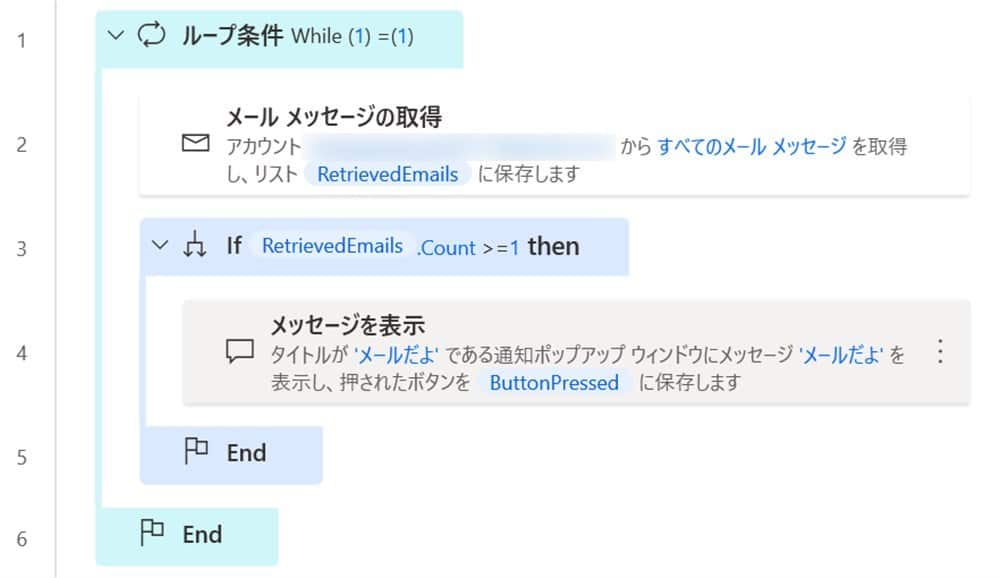Image resolution: width=1000 pixels, height=578 pixels.
Task: Click the flag icon of inner End
Action: click(x=196, y=452)
